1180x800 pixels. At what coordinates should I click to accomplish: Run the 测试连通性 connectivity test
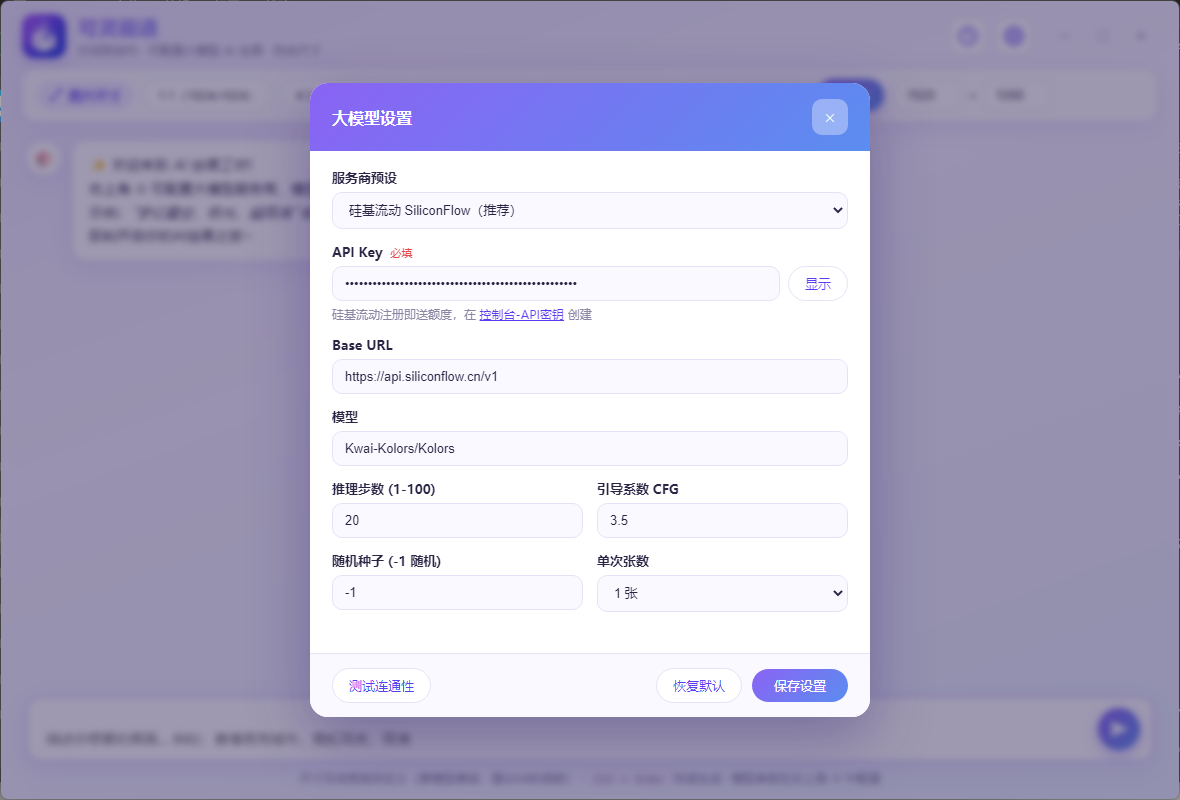pos(381,686)
